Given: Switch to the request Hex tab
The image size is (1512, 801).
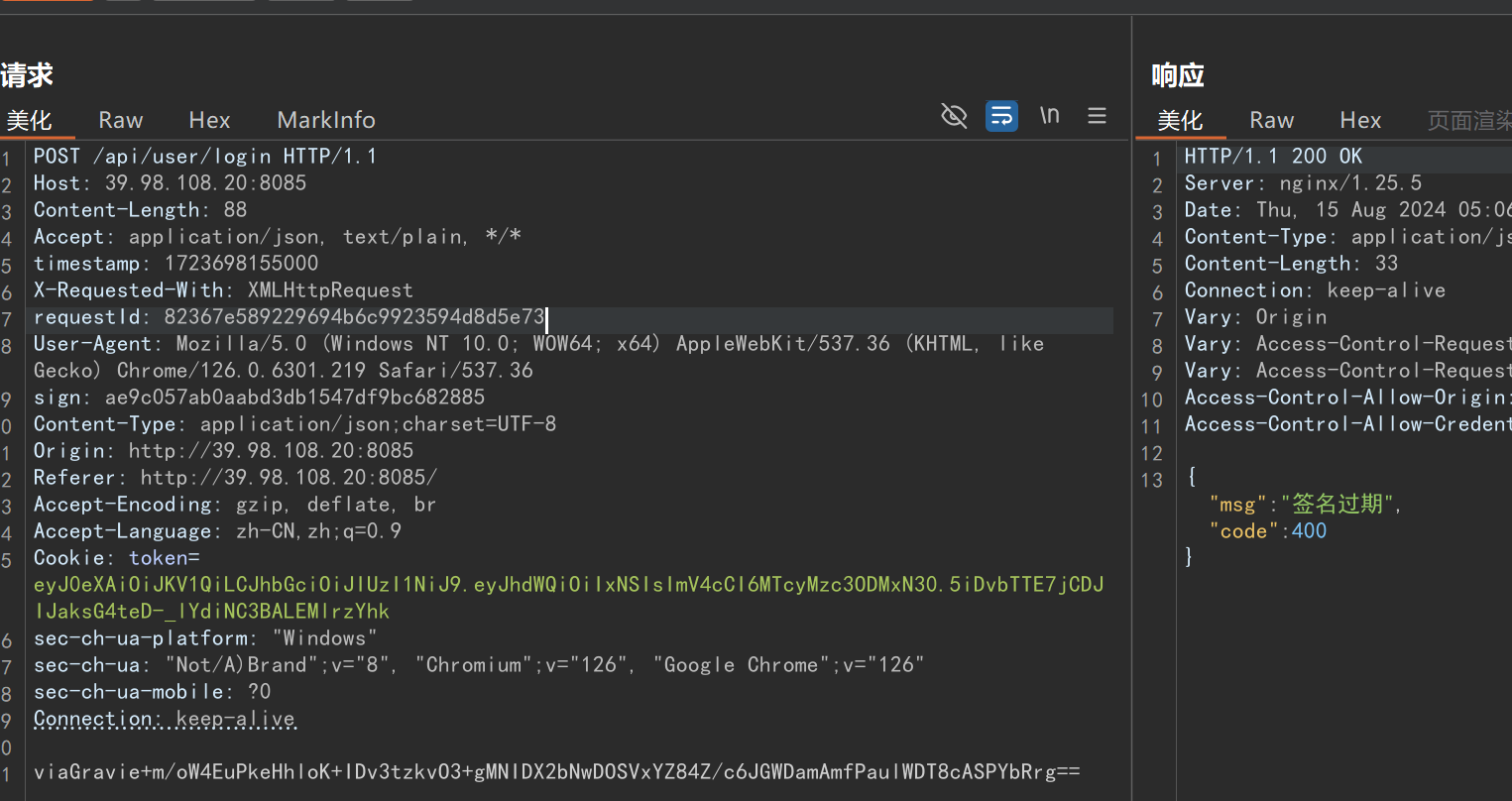Looking at the screenshot, I should pos(209,120).
